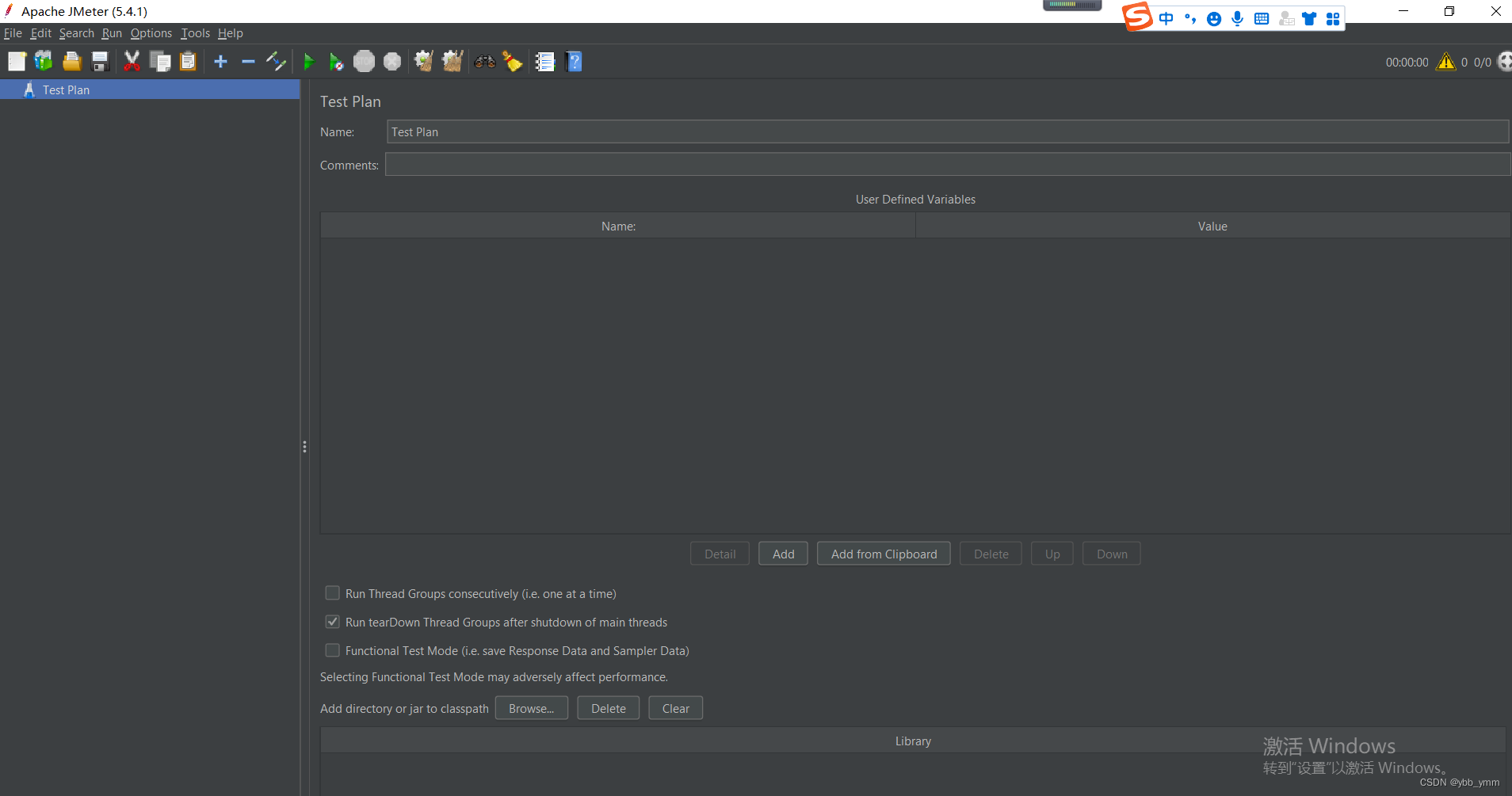This screenshot has width=1512, height=796.
Task: Create a new test plan with New icon
Action: tap(17, 62)
